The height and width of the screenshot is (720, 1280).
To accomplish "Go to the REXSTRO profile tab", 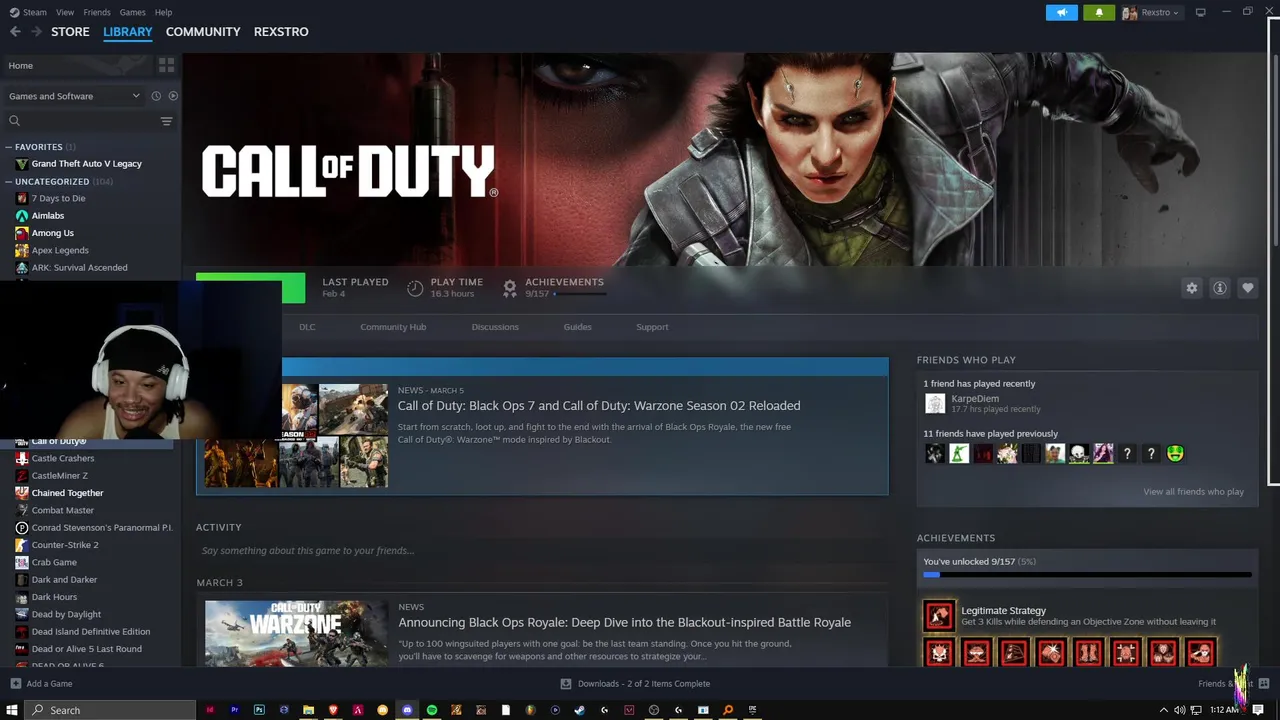I will [281, 32].
